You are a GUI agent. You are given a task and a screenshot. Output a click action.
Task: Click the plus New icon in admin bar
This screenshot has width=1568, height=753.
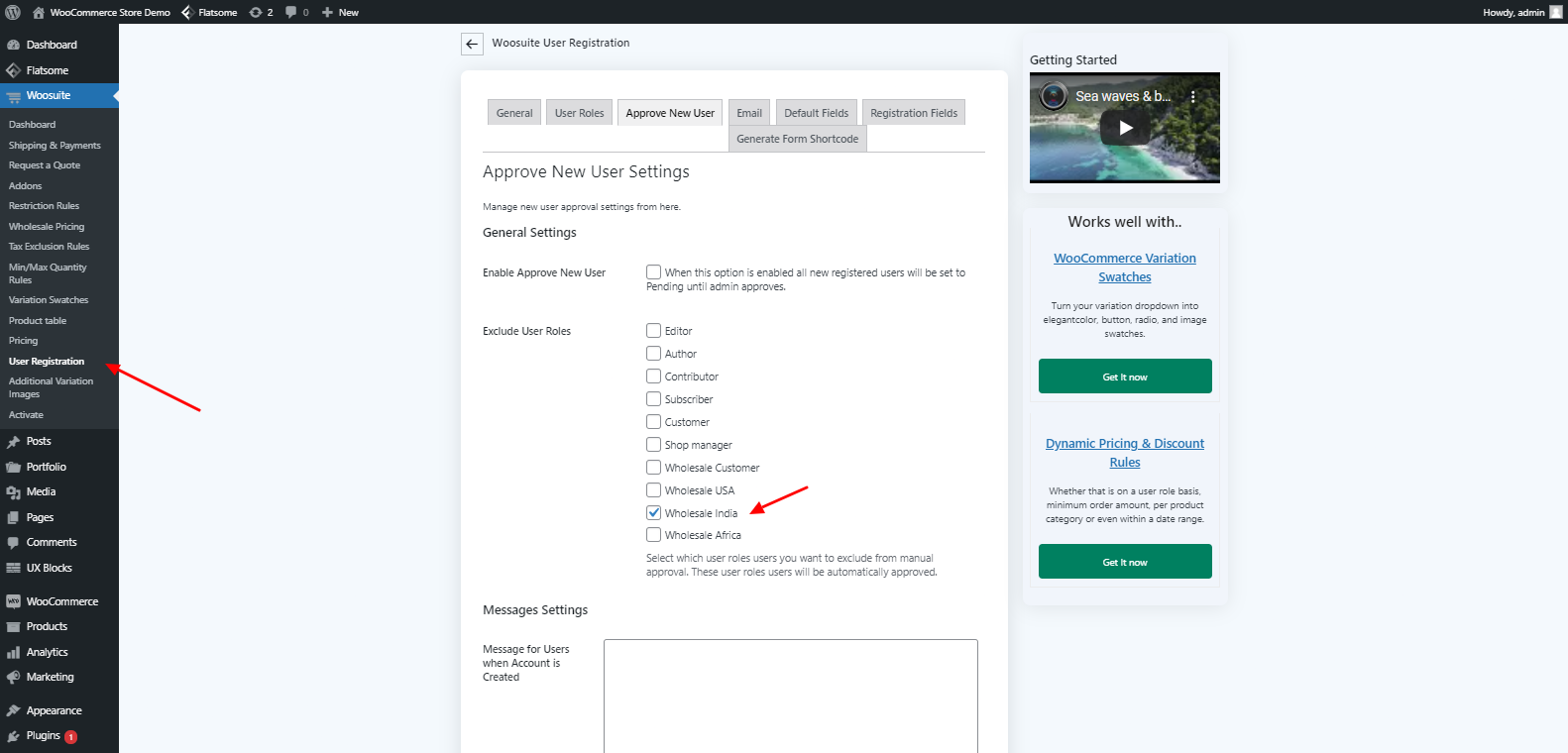(x=327, y=12)
